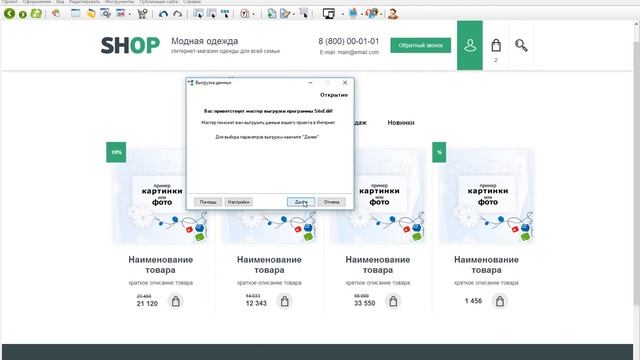
Task: Click the phone number 8 (800) 00-01-01
Action: (349, 41)
